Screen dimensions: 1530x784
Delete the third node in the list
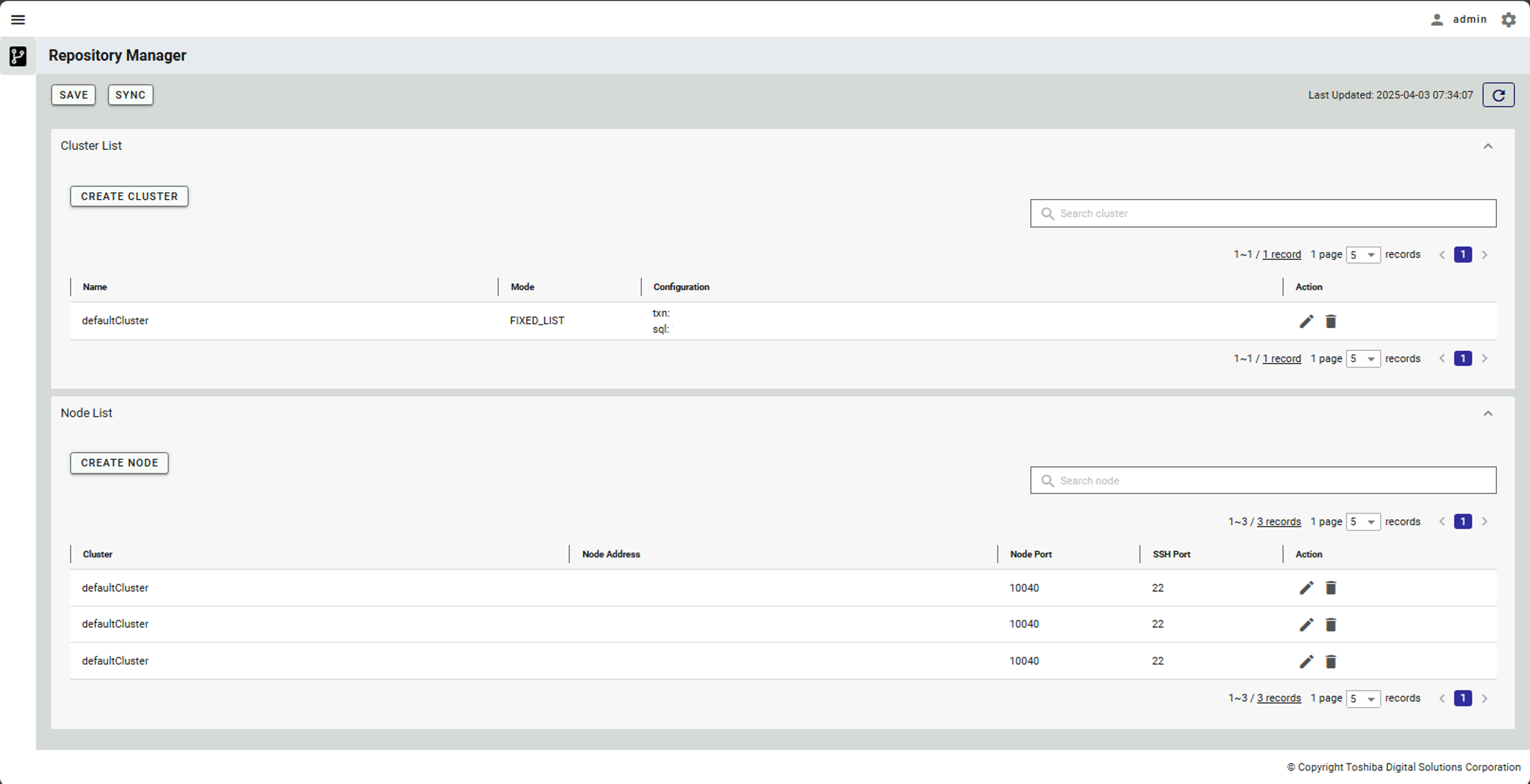coord(1330,662)
